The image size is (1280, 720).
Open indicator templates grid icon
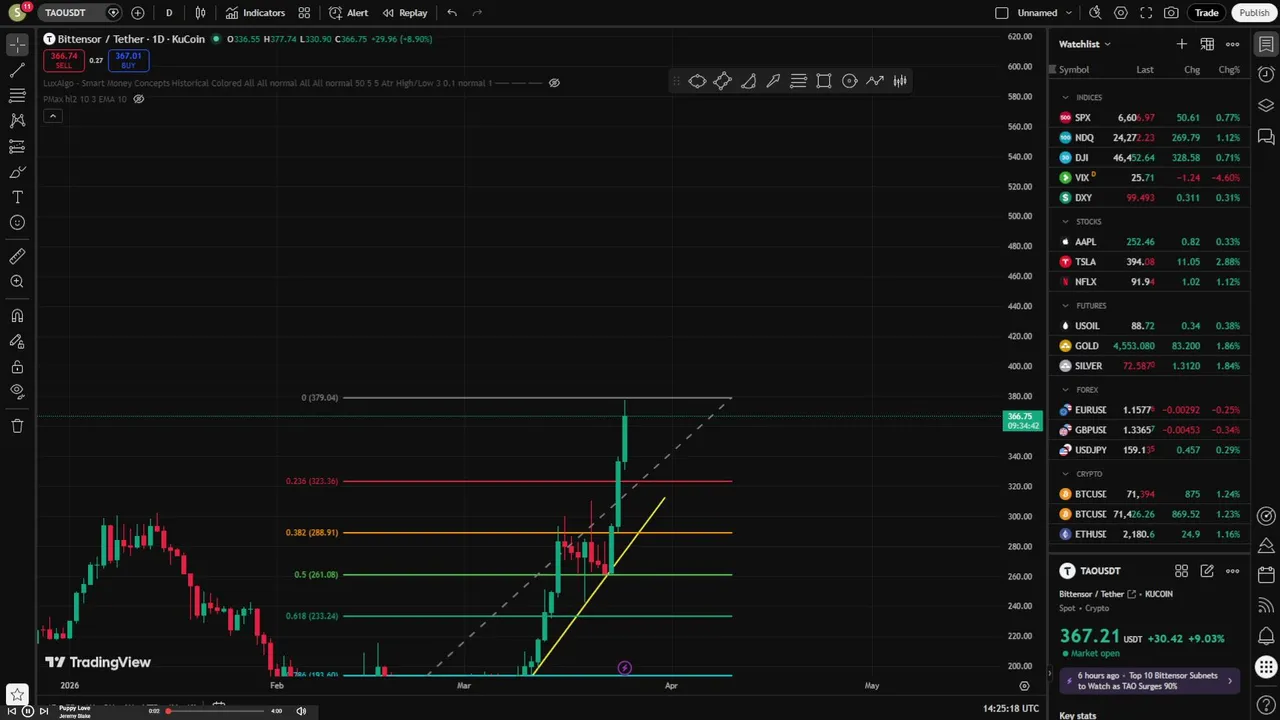click(304, 13)
